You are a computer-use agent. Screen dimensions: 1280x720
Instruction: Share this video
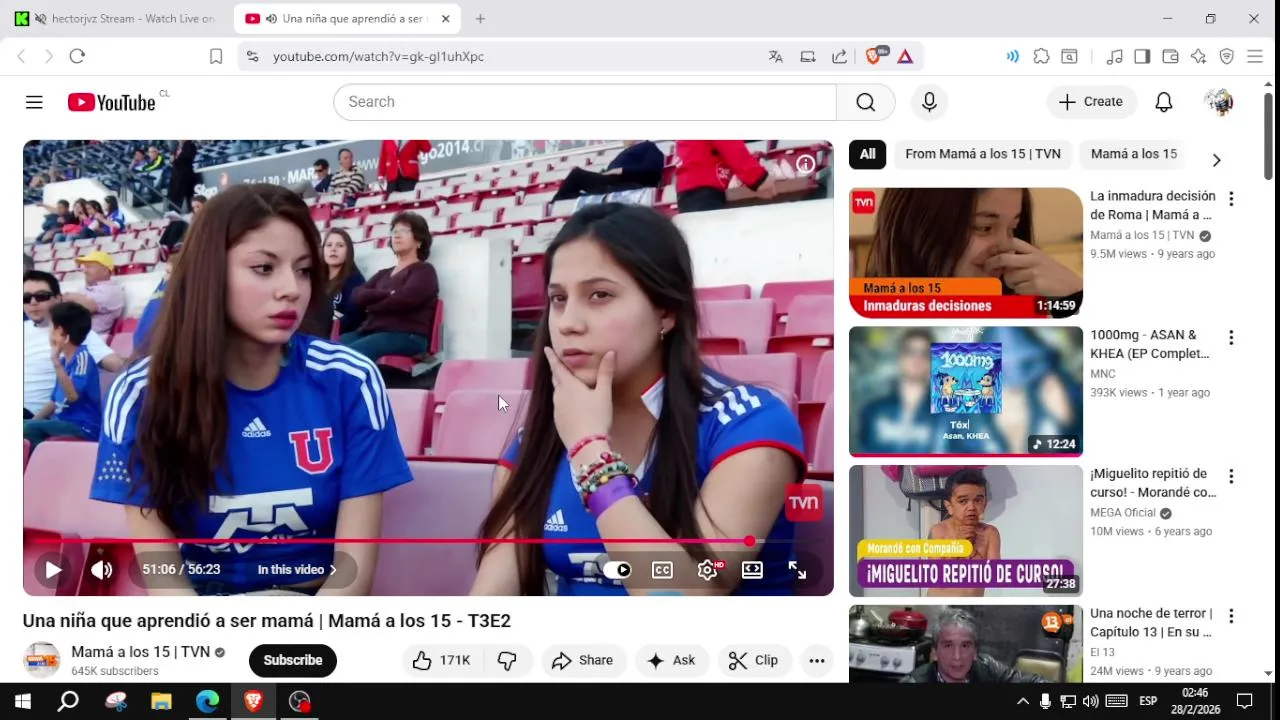[582, 660]
